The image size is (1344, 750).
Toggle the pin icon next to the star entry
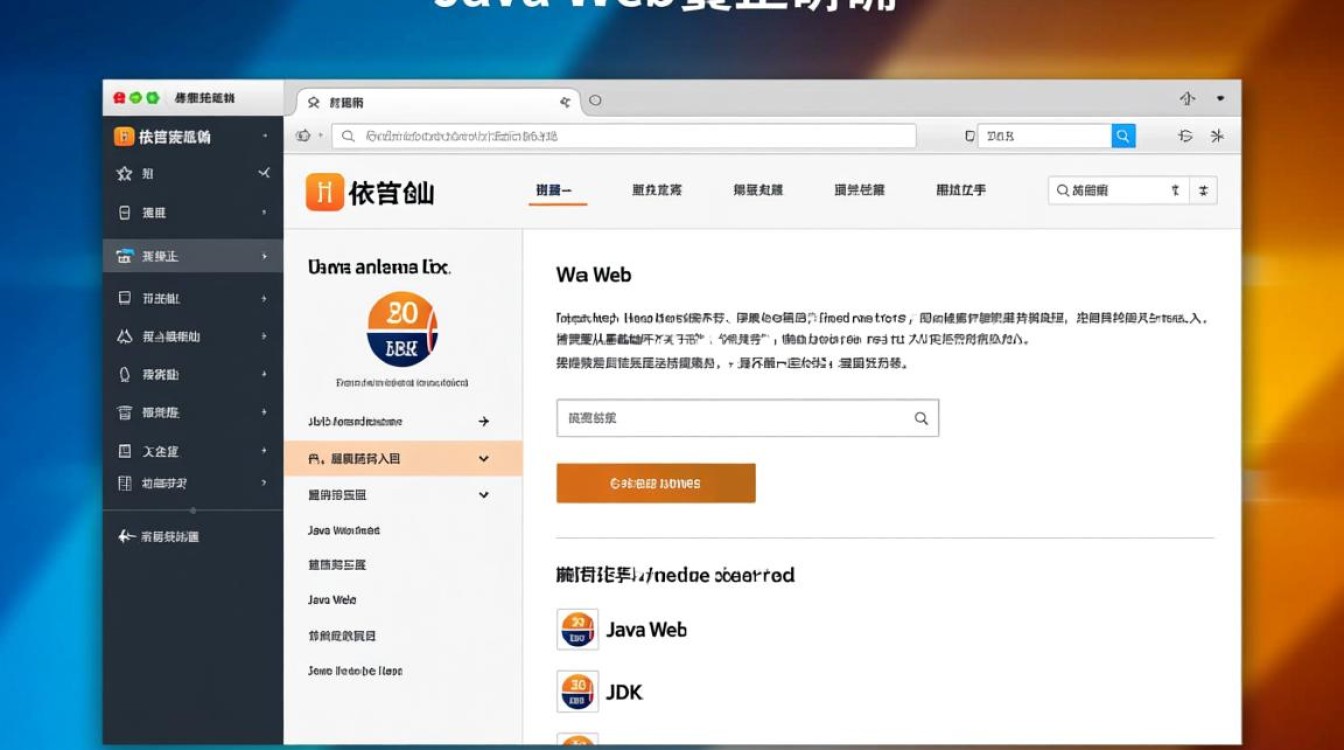coord(264,173)
